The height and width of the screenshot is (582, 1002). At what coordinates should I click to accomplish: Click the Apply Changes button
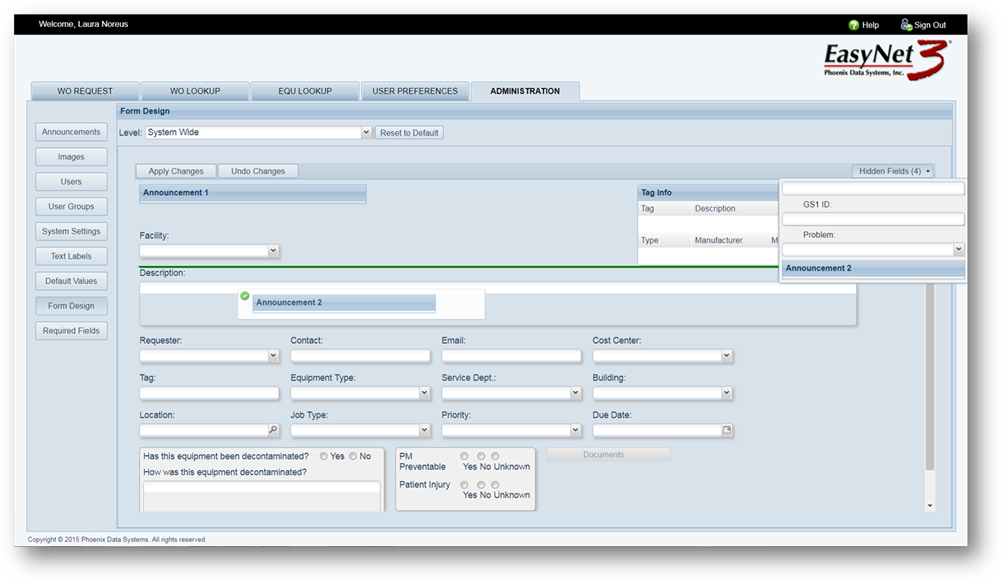point(176,171)
